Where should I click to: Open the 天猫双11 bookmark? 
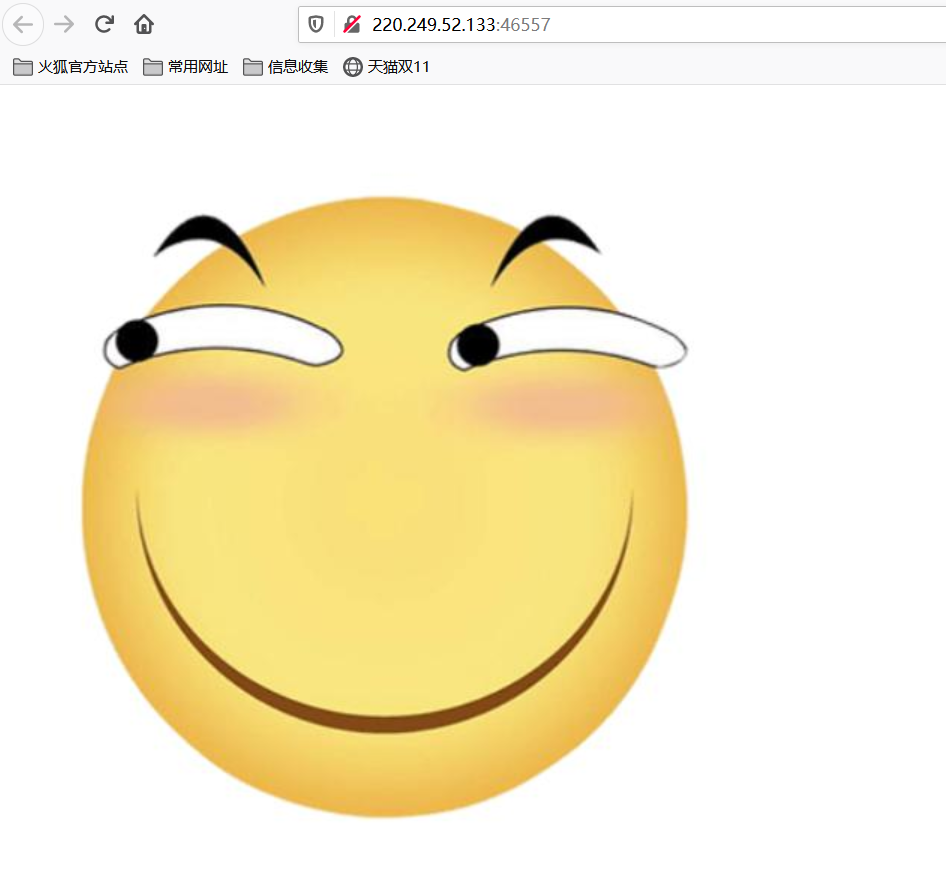pyautogui.click(x=398, y=67)
